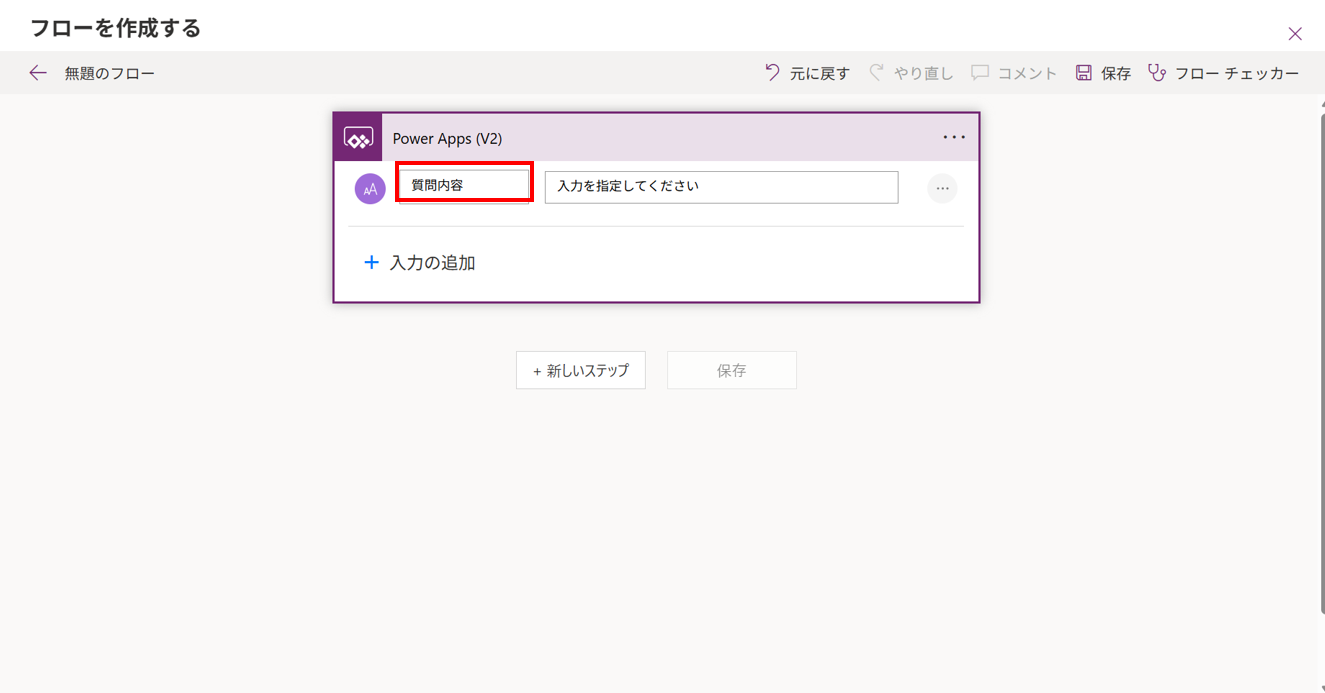
Task: Open the Power Apps (V2) card ellipsis menu
Action: tap(954, 138)
